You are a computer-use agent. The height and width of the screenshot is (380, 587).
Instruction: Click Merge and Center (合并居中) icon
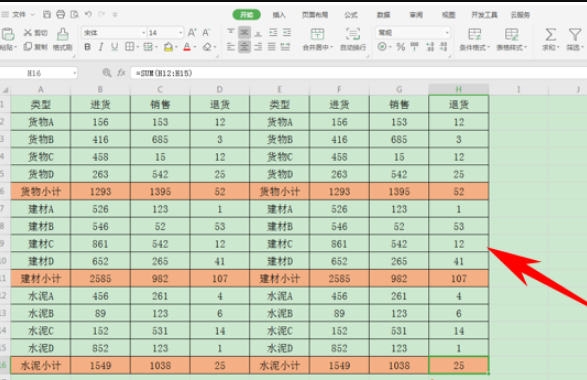(x=317, y=34)
